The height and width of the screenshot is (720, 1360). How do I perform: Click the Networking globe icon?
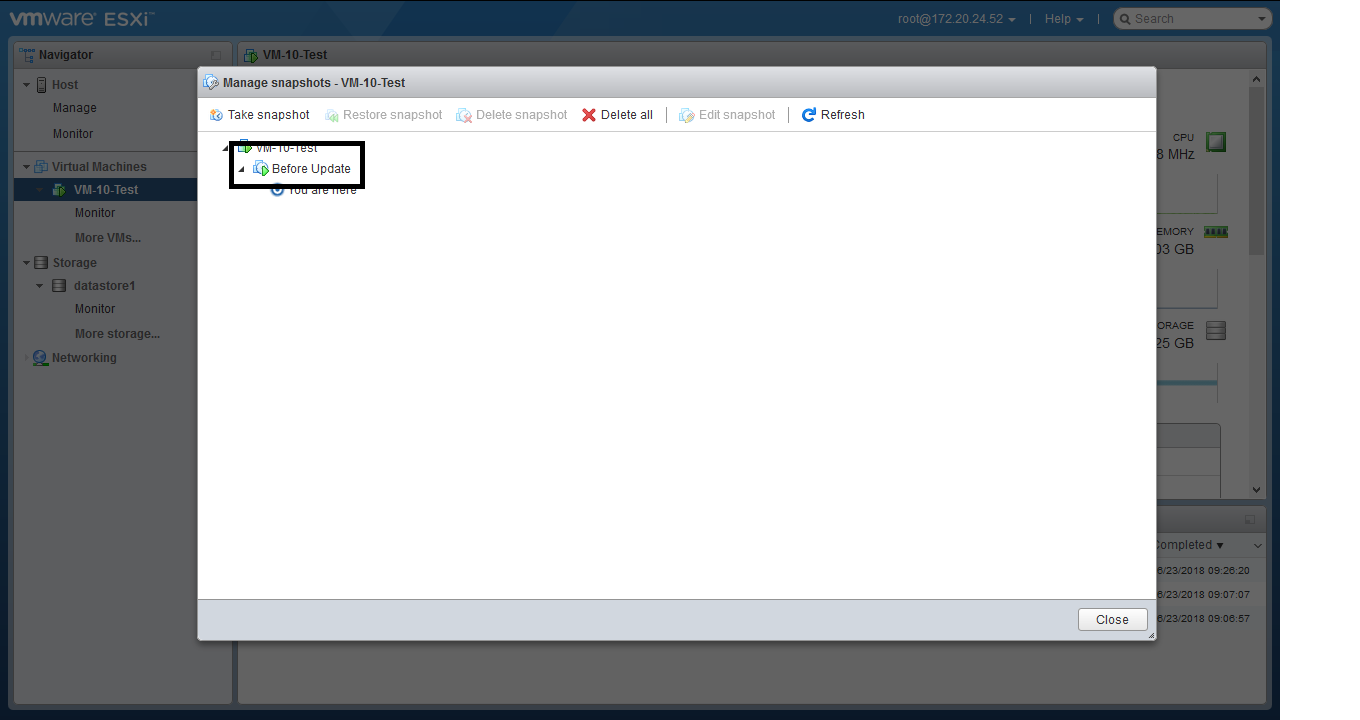(x=40, y=358)
